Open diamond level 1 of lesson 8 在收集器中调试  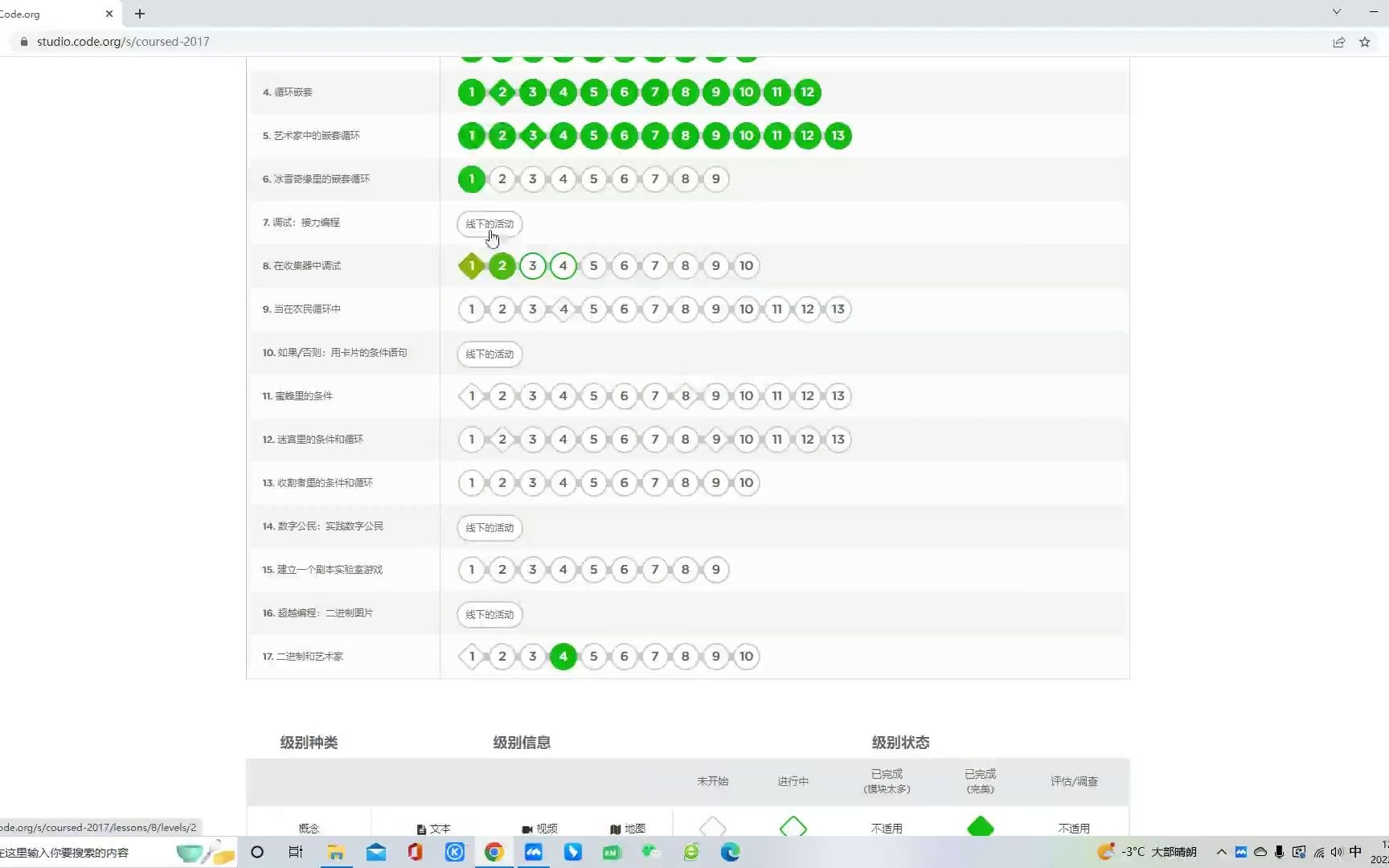point(472,266)
